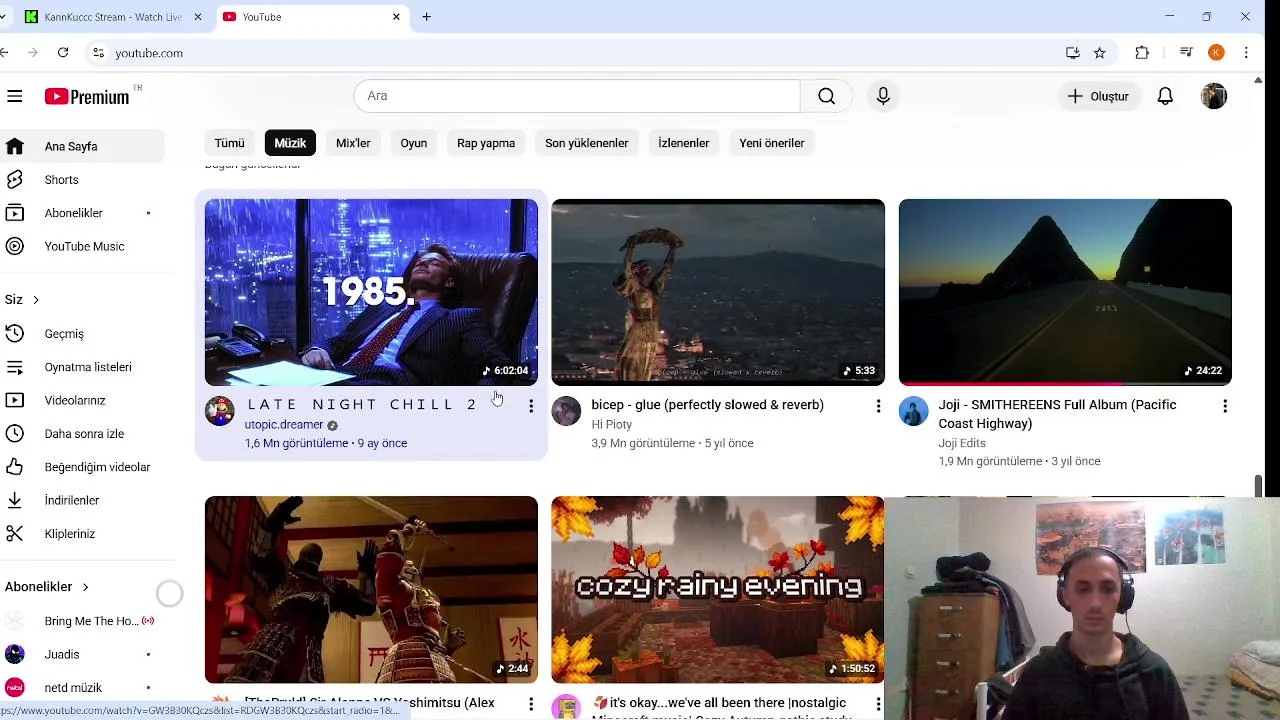Play the bicep glue thumbnail
Viewport: 1280px width, 720px height.
[718, 292]
